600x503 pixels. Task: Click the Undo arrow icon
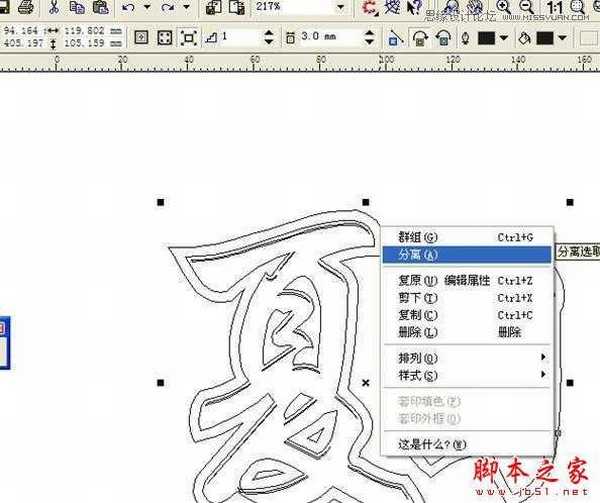tap(129, 7)
